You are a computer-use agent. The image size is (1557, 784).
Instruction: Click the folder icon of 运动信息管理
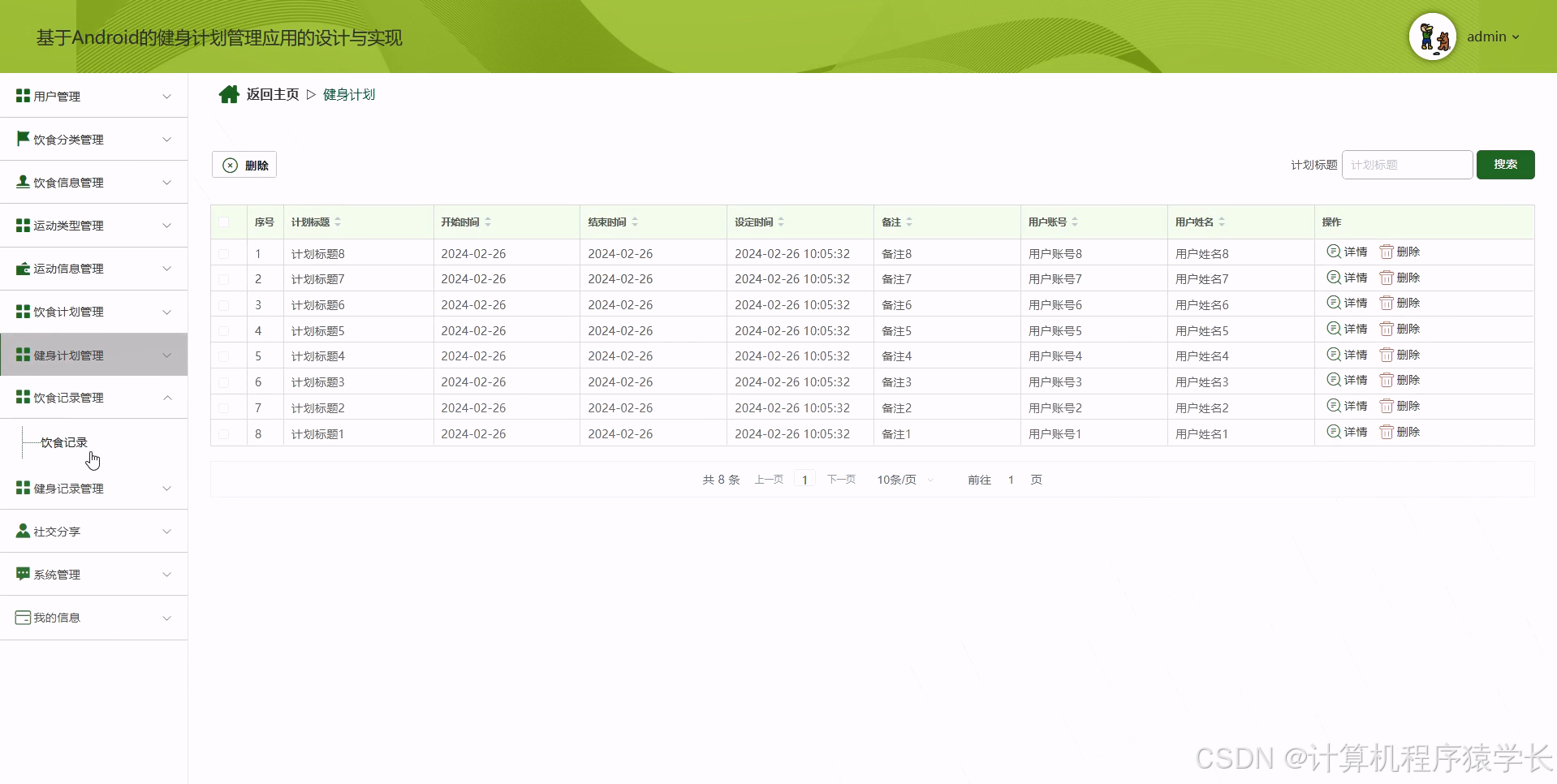(x=23, y=268)
